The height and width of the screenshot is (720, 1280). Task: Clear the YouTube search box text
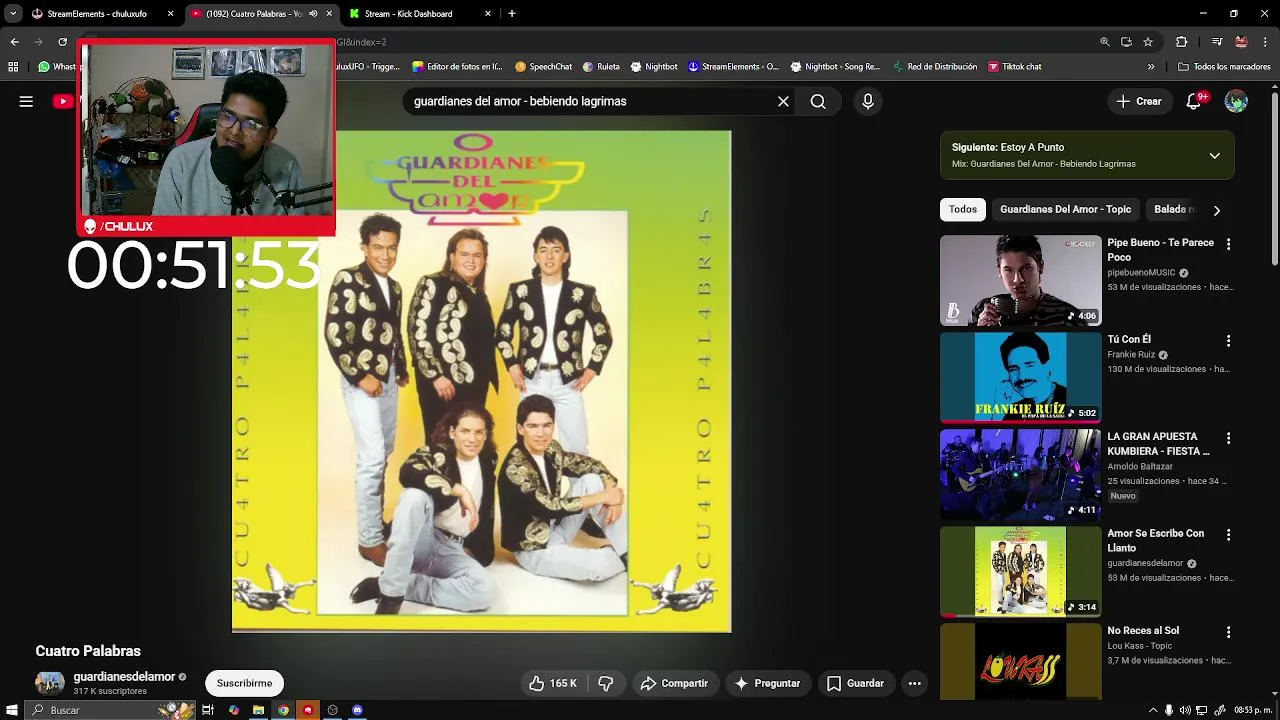tap(783, 101)
